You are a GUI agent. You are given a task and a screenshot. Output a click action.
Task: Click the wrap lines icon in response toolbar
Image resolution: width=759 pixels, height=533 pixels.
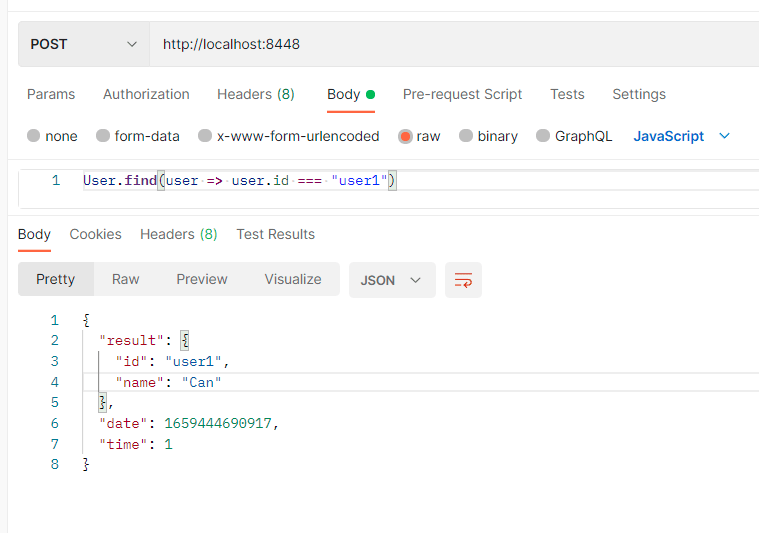pyautogui.click(x=463, y=280)
